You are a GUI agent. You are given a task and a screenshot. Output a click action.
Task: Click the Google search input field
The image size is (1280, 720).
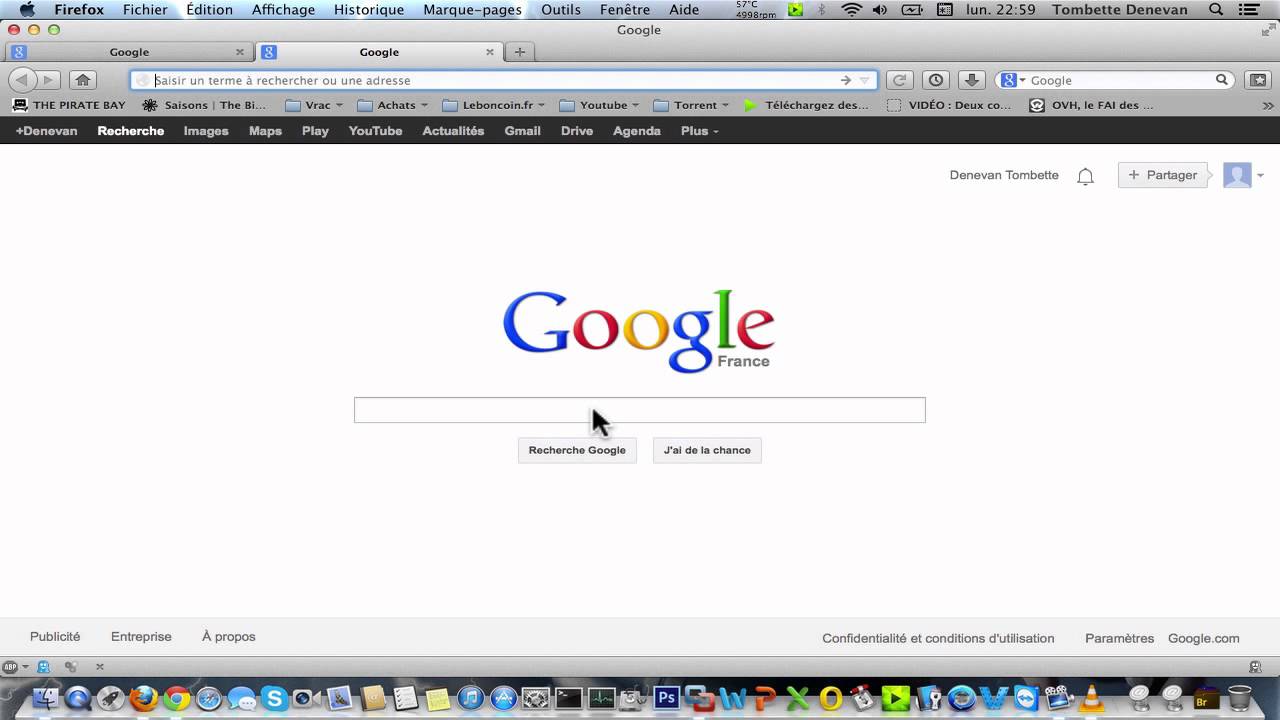[640, 410]
